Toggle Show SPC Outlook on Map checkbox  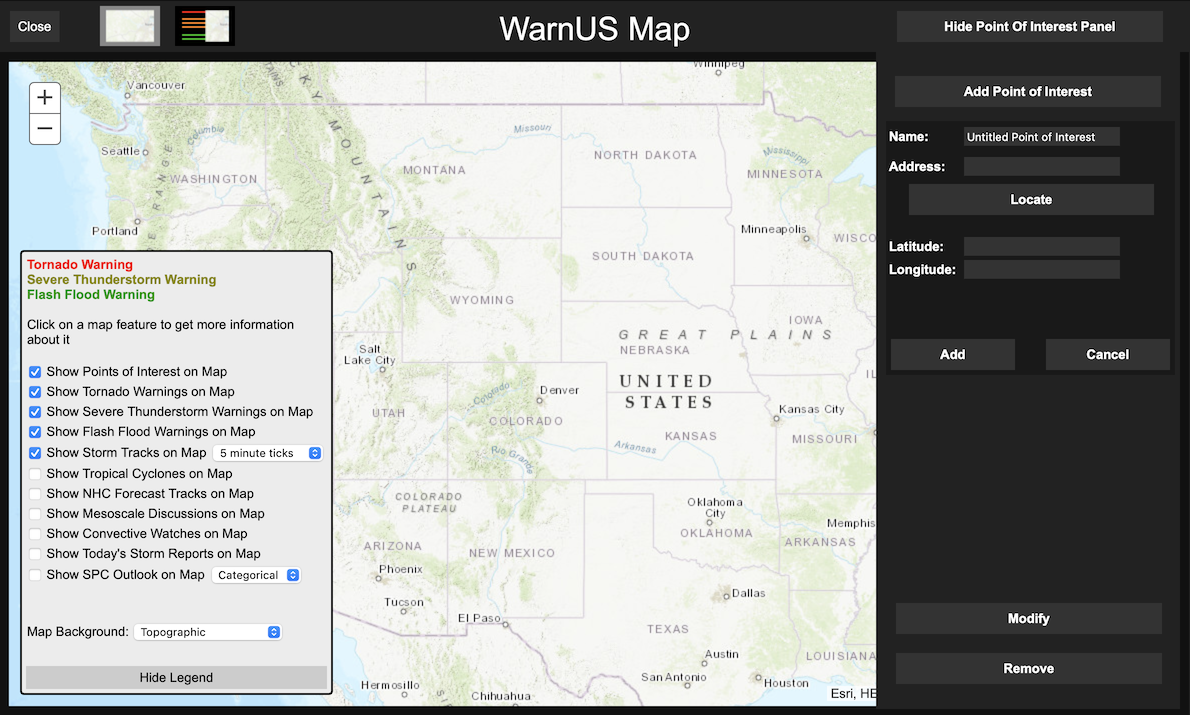36,575
